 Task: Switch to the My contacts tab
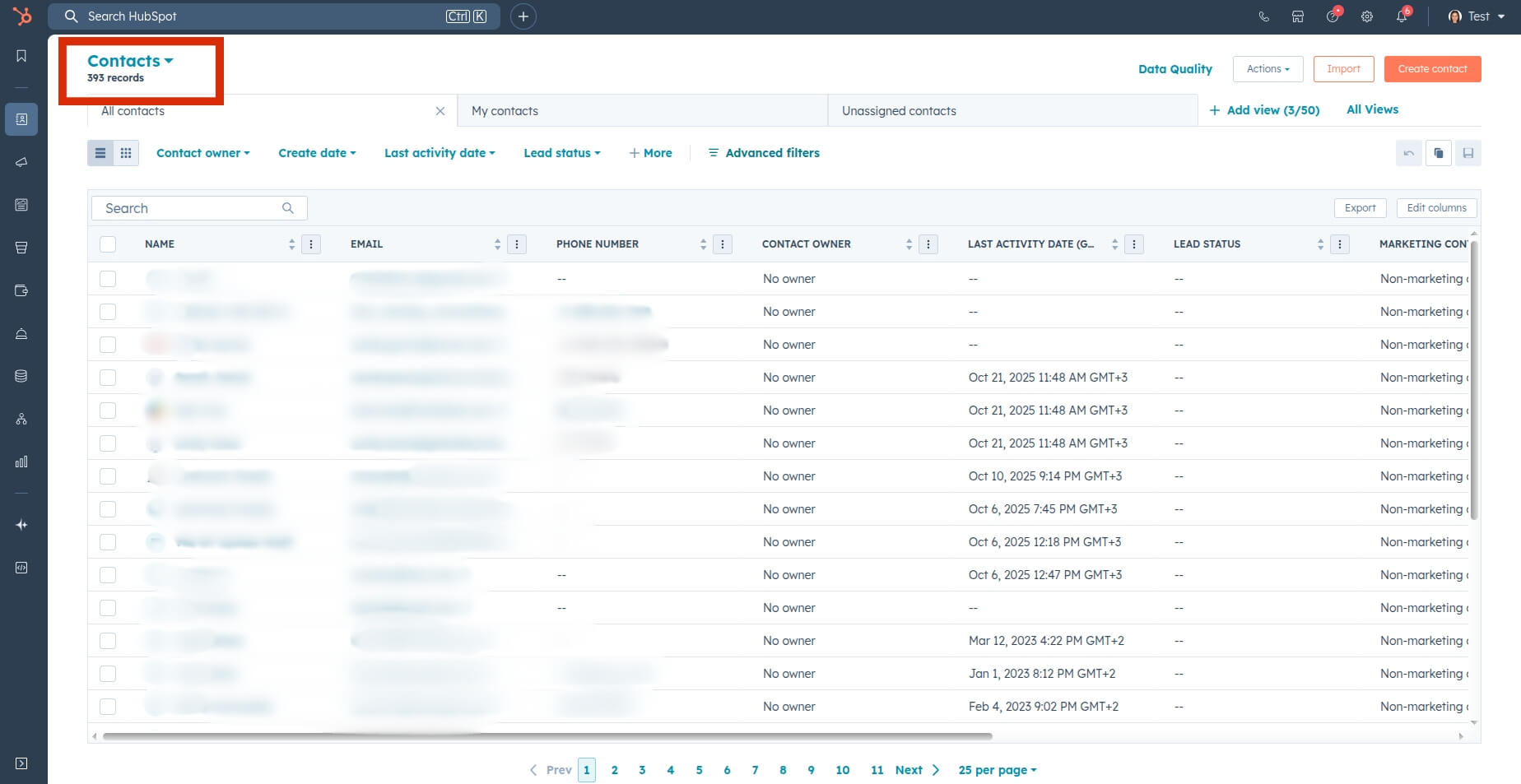pos(505,110)
